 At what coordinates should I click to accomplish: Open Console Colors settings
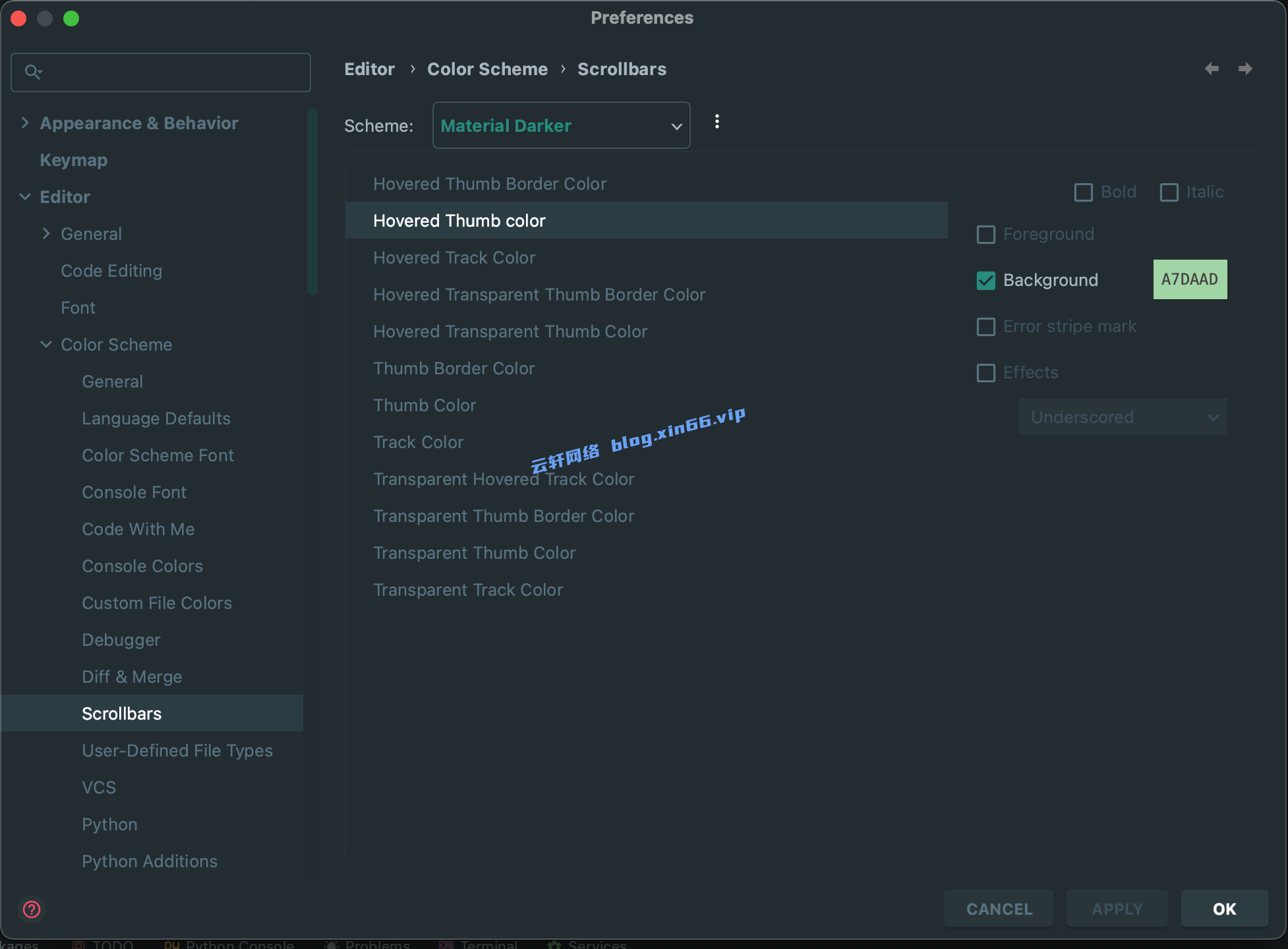click(142, 566)
